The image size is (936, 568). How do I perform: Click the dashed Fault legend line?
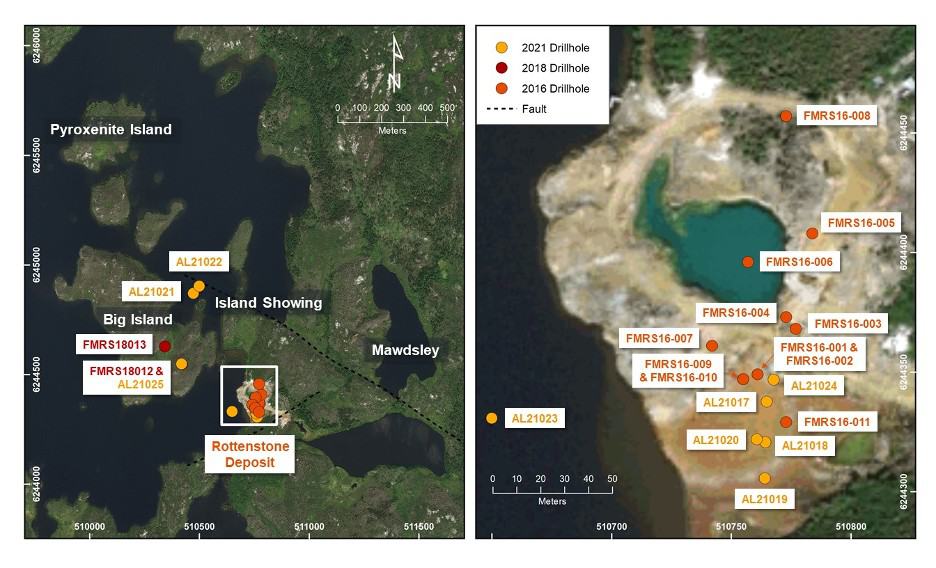coord(501,108)
